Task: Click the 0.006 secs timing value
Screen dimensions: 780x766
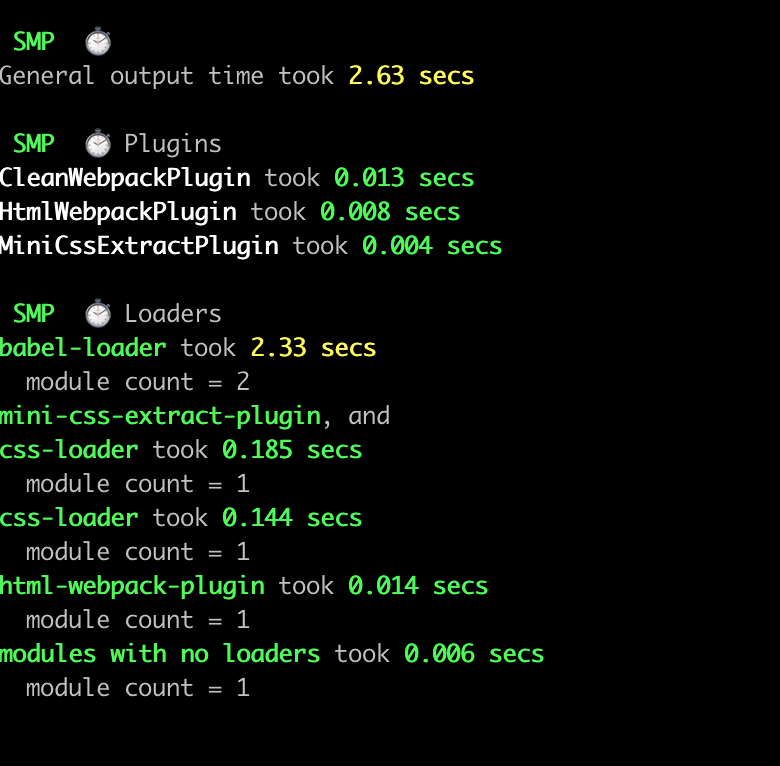Action: 474,654
